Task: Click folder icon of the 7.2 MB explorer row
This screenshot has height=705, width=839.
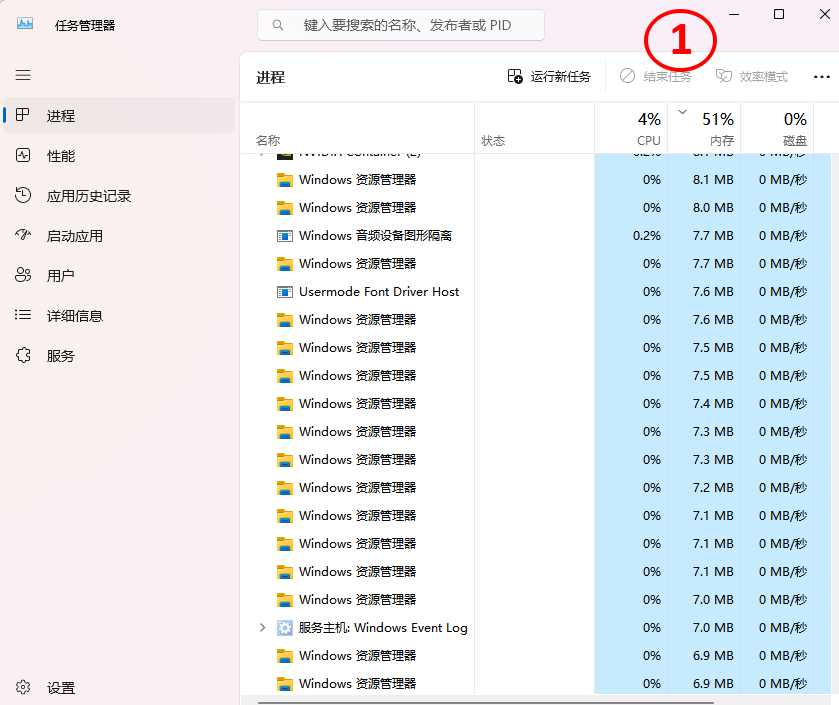Action: point(285,488)
